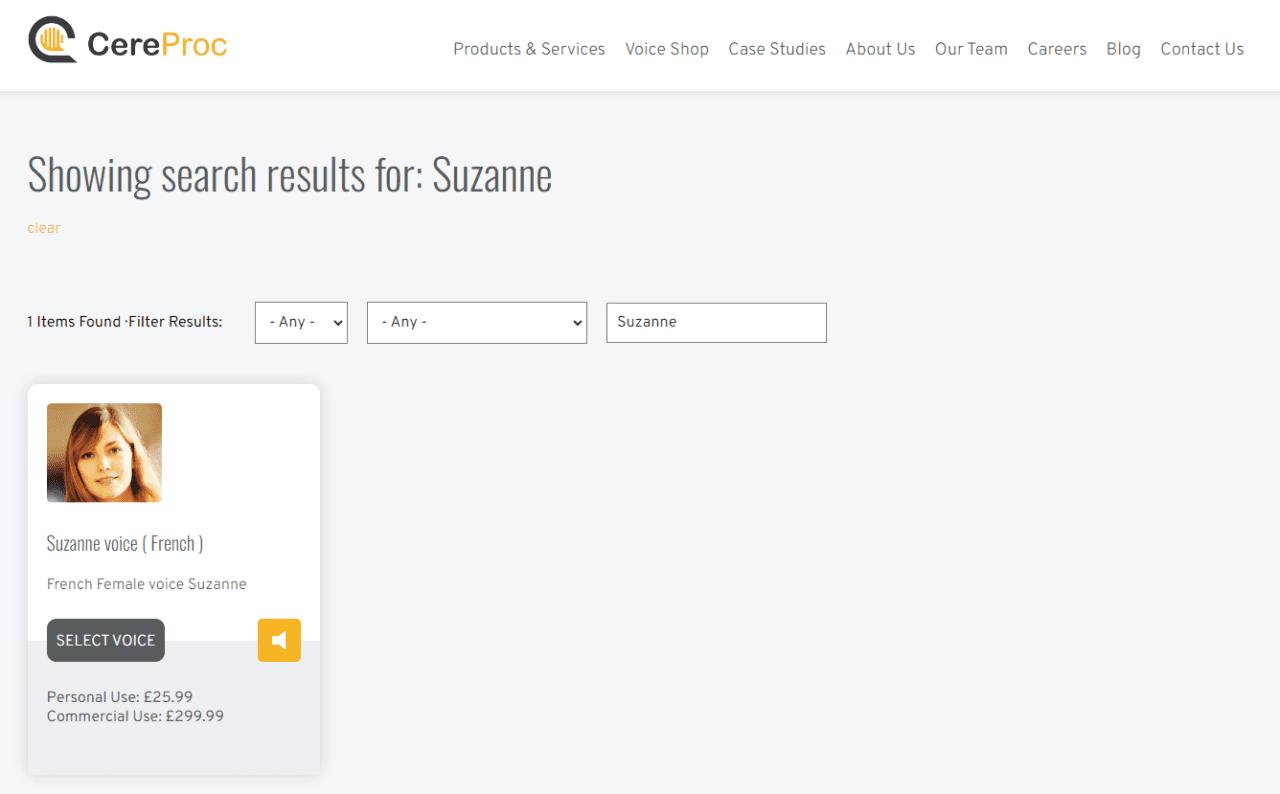Click the 'French Female voice Suzanne' description
Viewport: 1280px width, 794px height.
tap(147, 584)
